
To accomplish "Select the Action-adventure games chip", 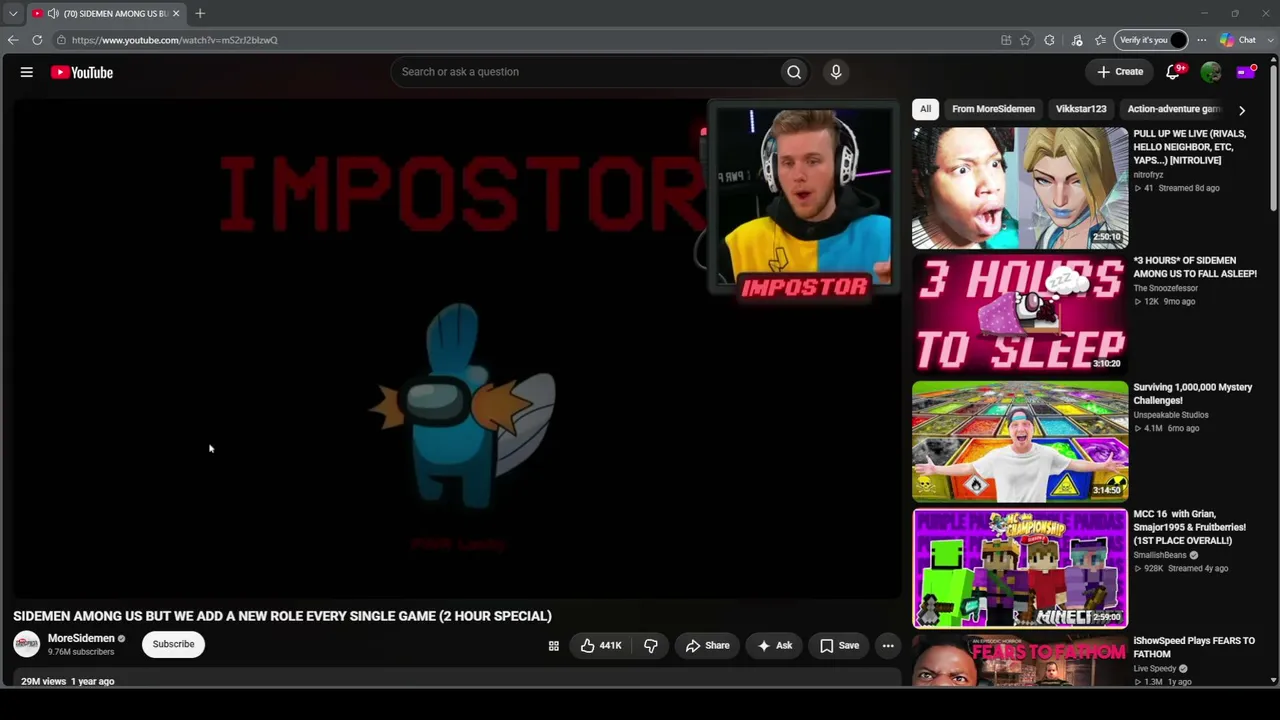I will tap(1174, 109).
